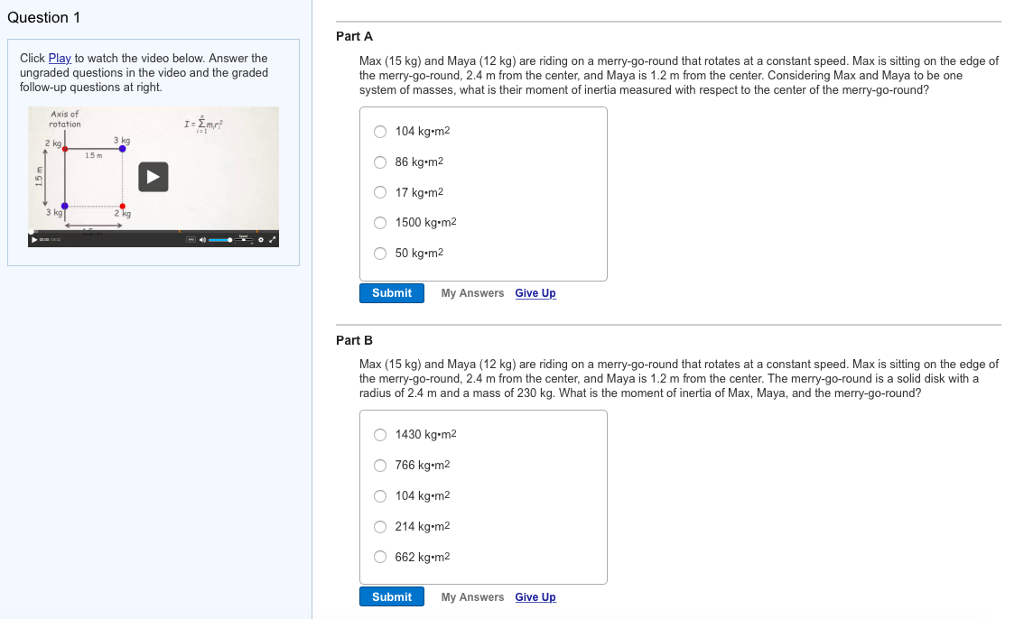Select the 1500 kg·m2 option in Part A
Image resolution: width=1024 pixels, height=619 pixels.
[x=380, y=222]
